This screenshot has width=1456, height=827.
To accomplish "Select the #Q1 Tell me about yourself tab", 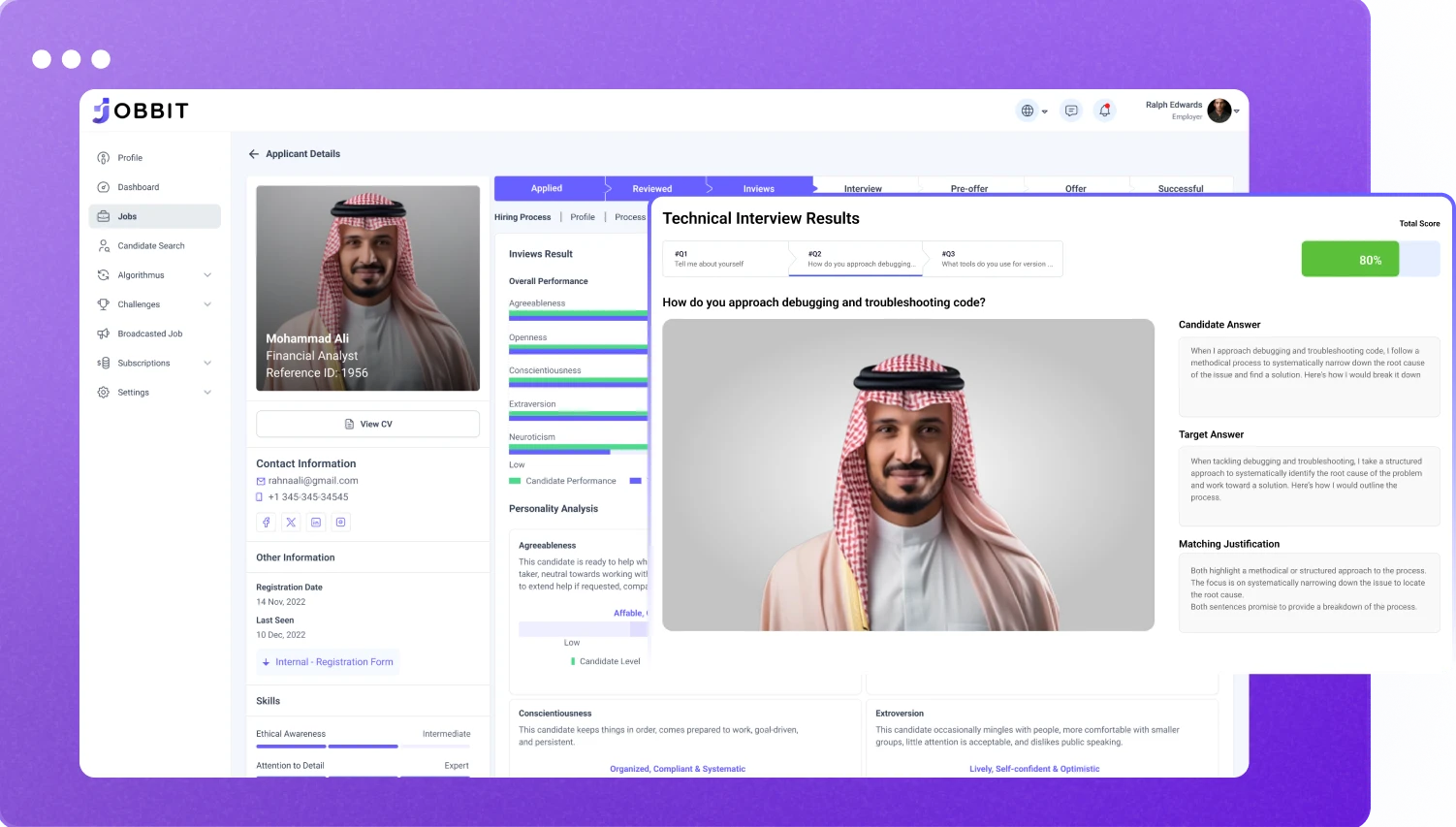I will (x=727, y=259).
